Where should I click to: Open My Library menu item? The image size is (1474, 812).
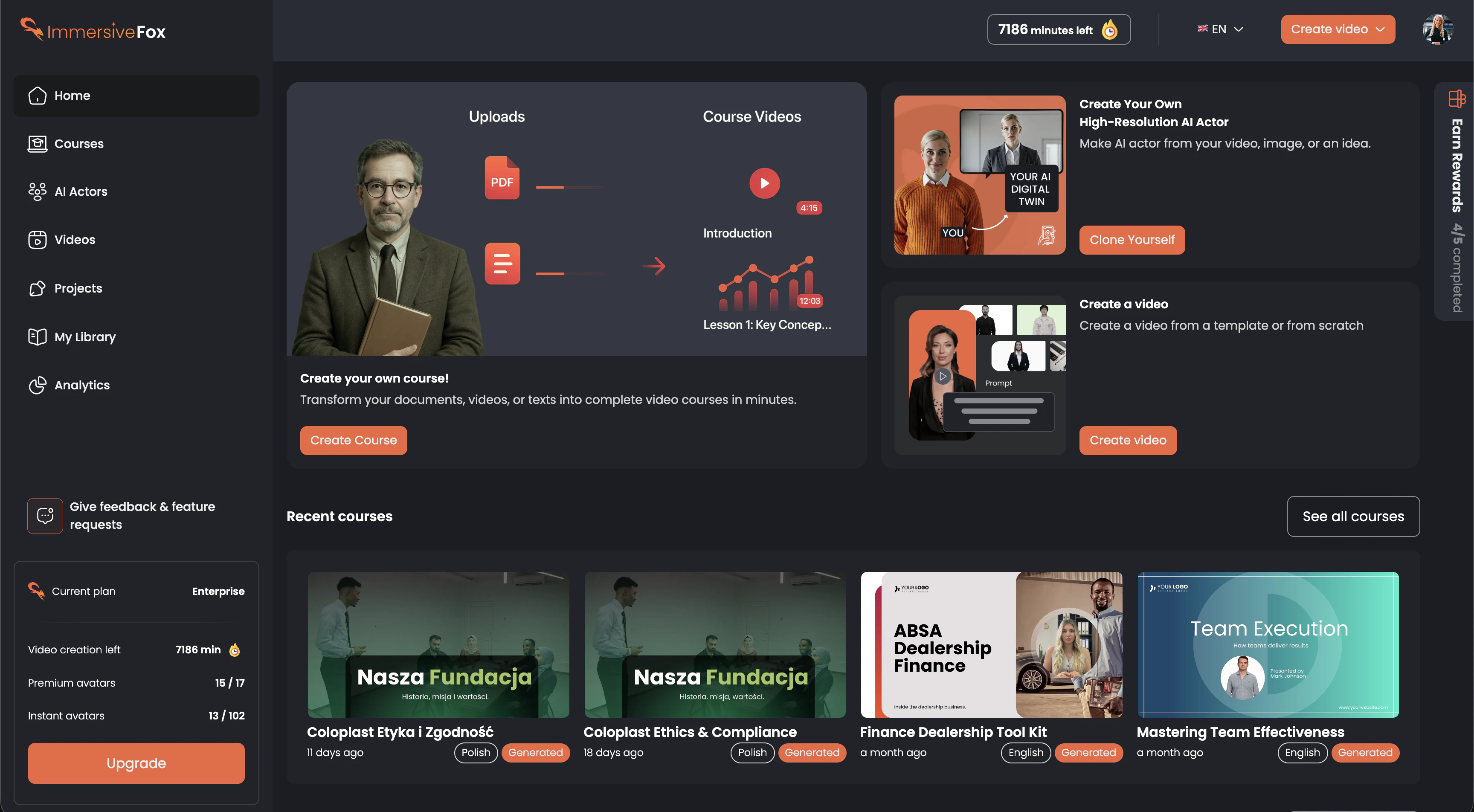(85, 337)
